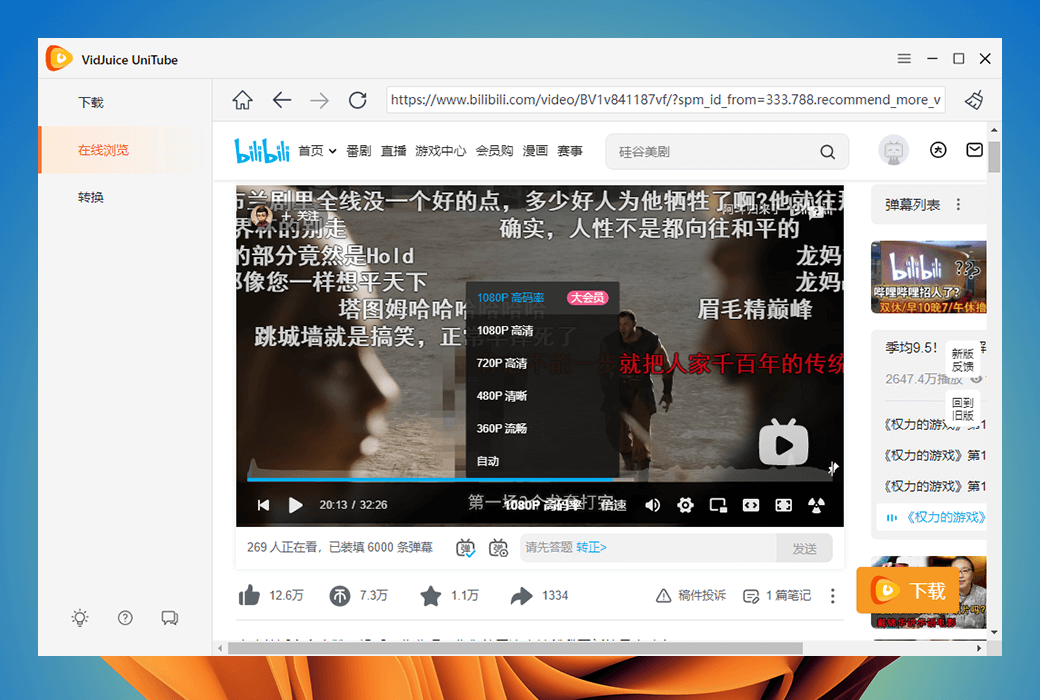Click the radiation-style icon in player bar

click(816, 505)
